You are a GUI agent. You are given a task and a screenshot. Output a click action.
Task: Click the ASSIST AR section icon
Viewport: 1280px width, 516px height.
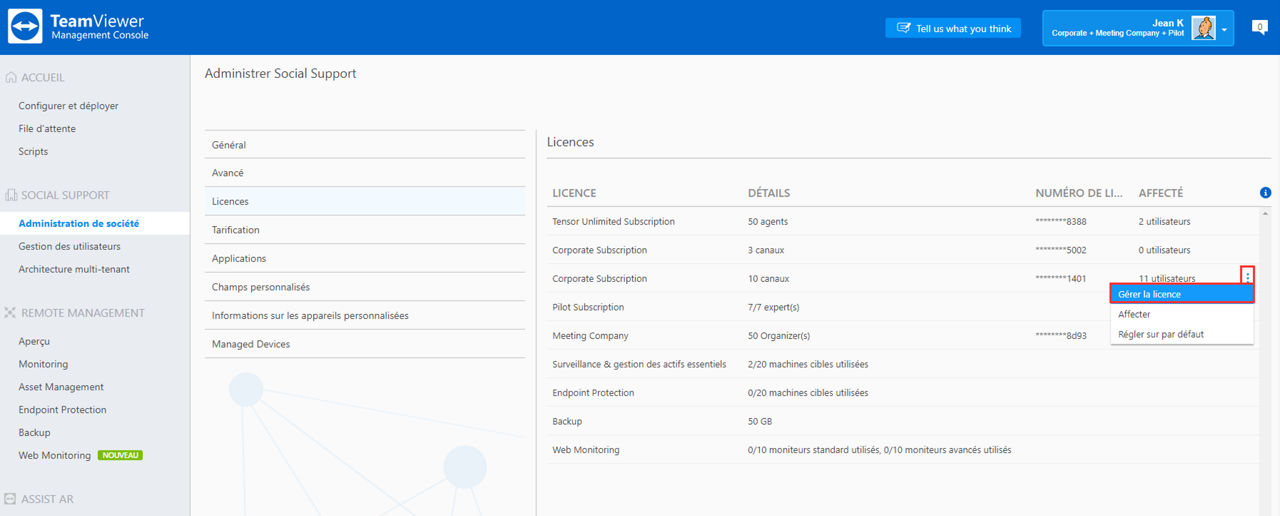pyautogui.click(x=12, y=499)
